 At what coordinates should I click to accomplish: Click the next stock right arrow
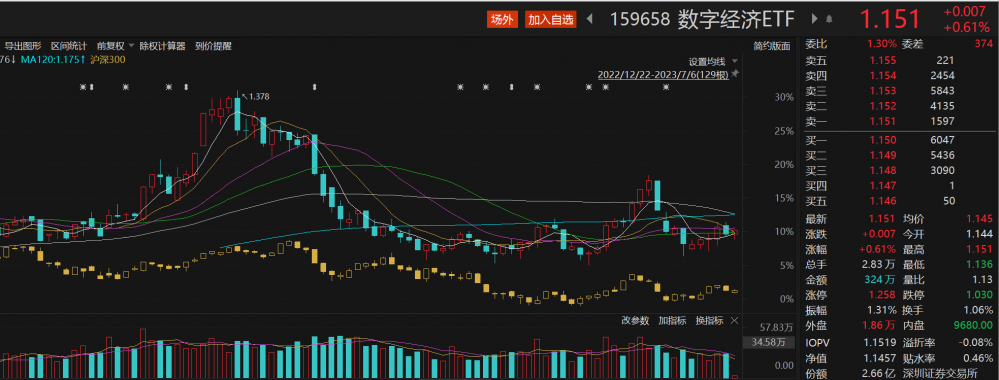pyautogui.click(x=814, y=19)
